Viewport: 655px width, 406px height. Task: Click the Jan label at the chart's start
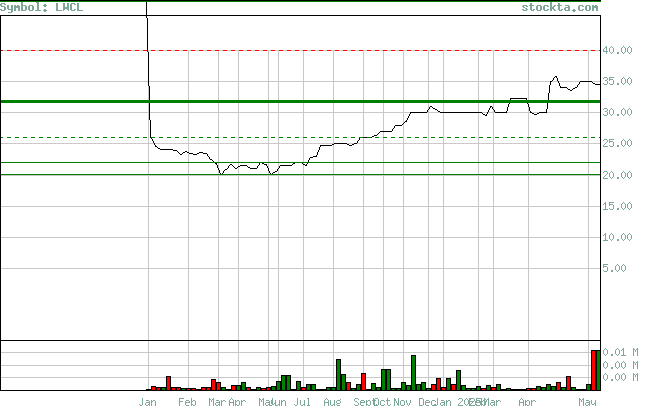[x=147, y=401]
